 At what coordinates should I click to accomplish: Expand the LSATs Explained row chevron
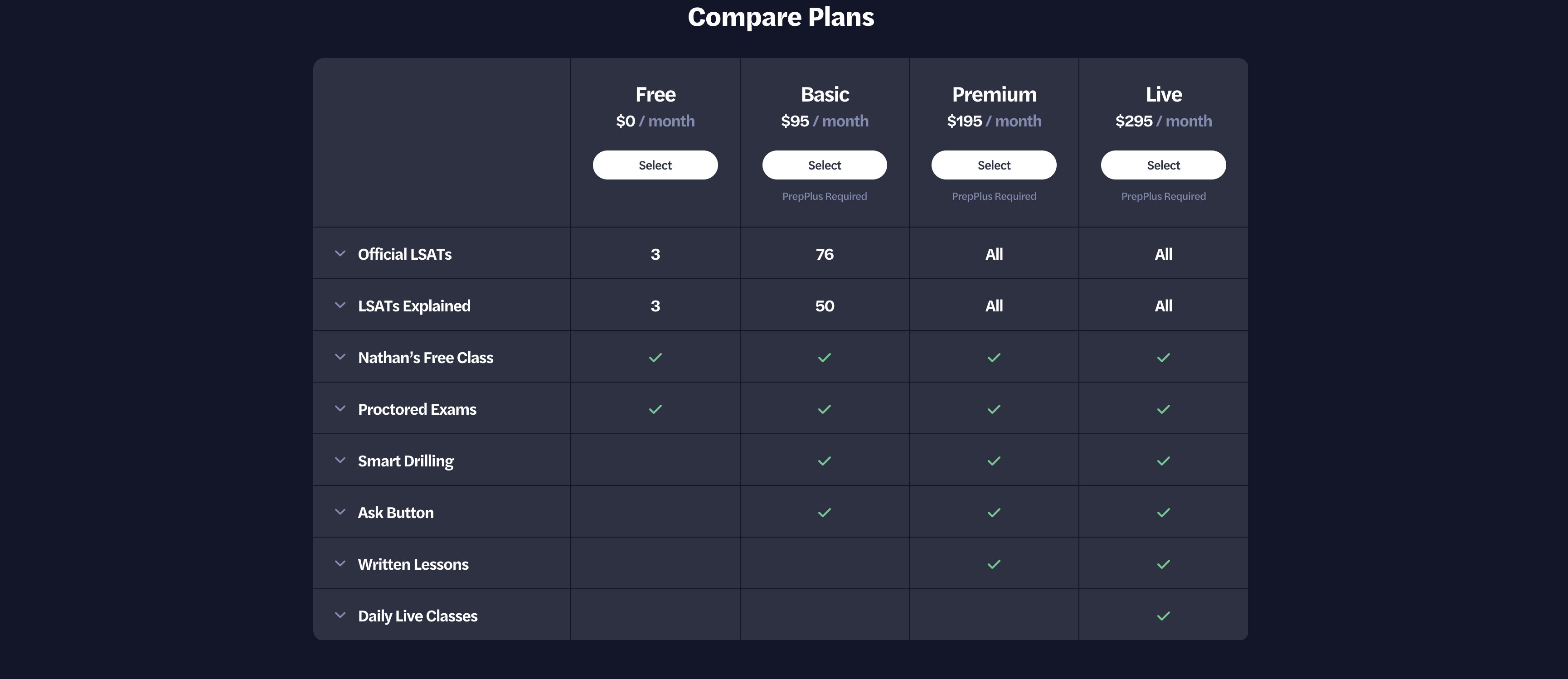pos(340,306)
